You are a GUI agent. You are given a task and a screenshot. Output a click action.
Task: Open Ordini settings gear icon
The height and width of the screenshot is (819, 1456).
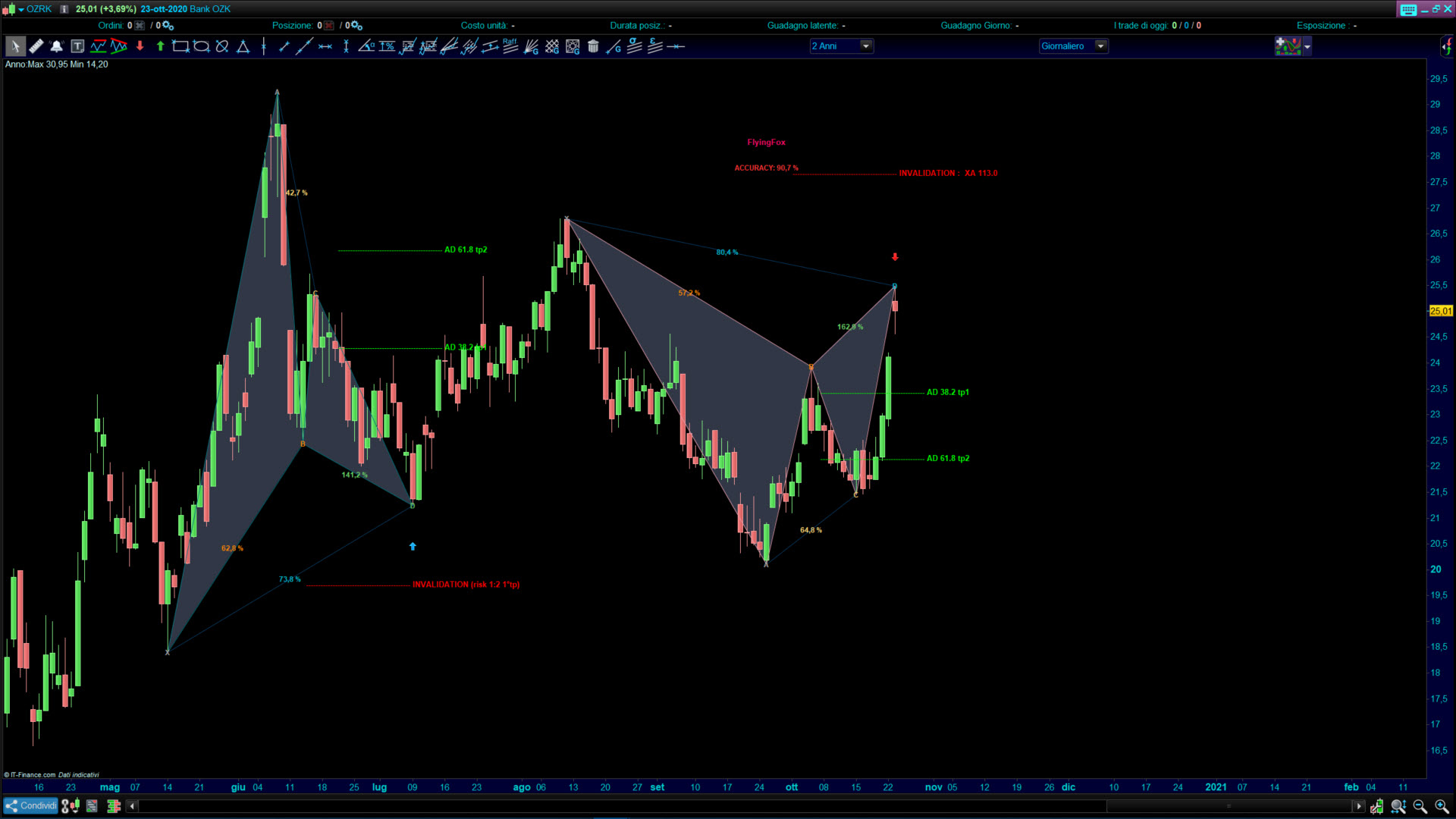click(x=168, y=26)
